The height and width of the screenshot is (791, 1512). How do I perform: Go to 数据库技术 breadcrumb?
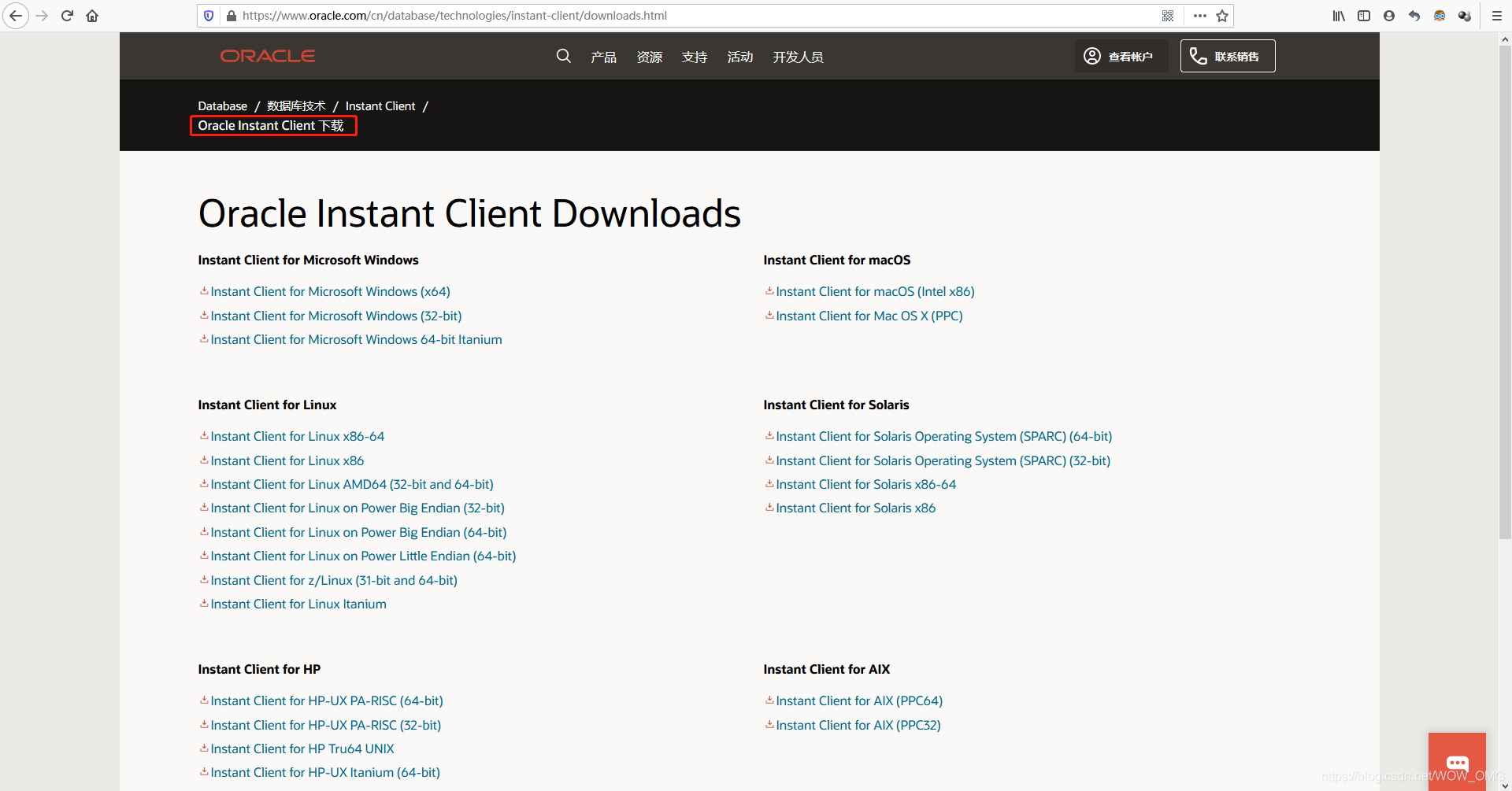296,106
